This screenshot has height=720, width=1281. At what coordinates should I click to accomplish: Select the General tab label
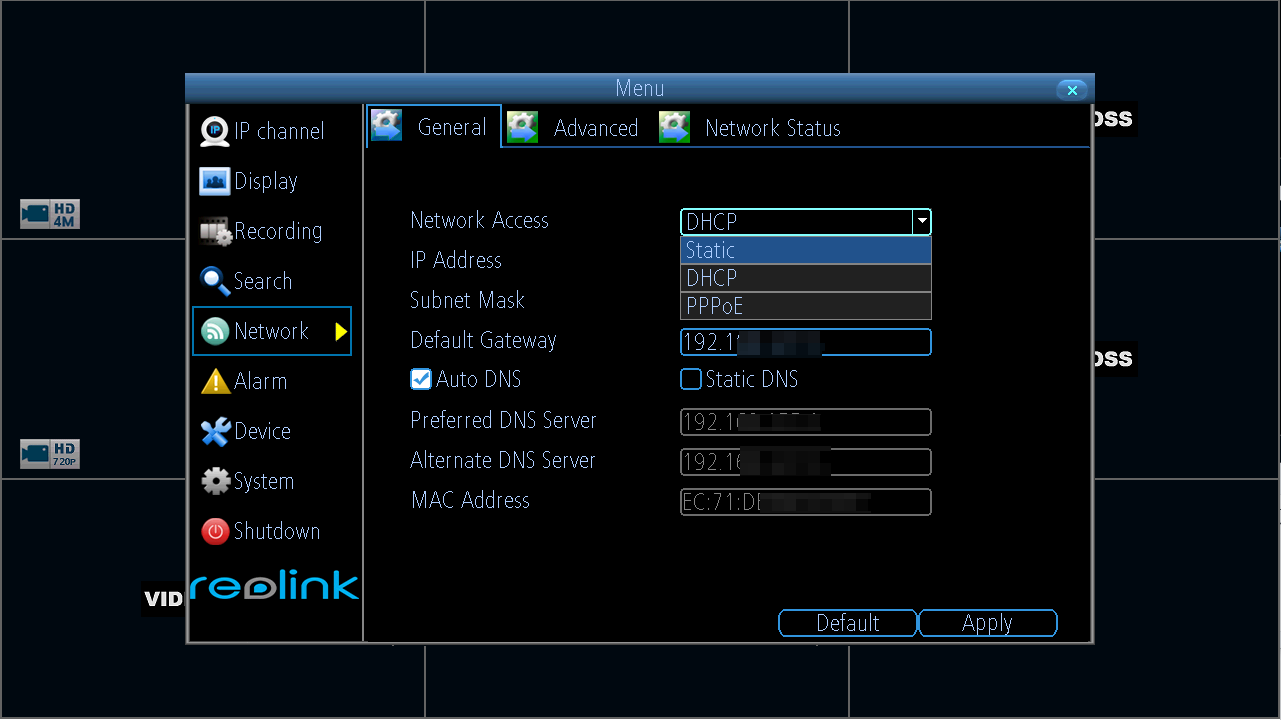click(x=452, y=127)
